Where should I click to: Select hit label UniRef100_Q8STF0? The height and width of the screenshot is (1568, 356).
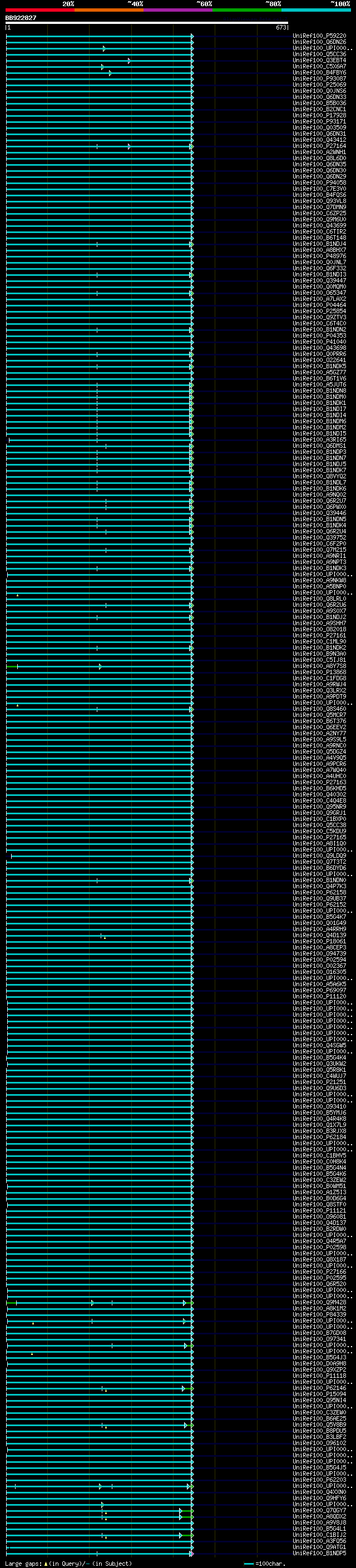click(x=319, y=1204)
